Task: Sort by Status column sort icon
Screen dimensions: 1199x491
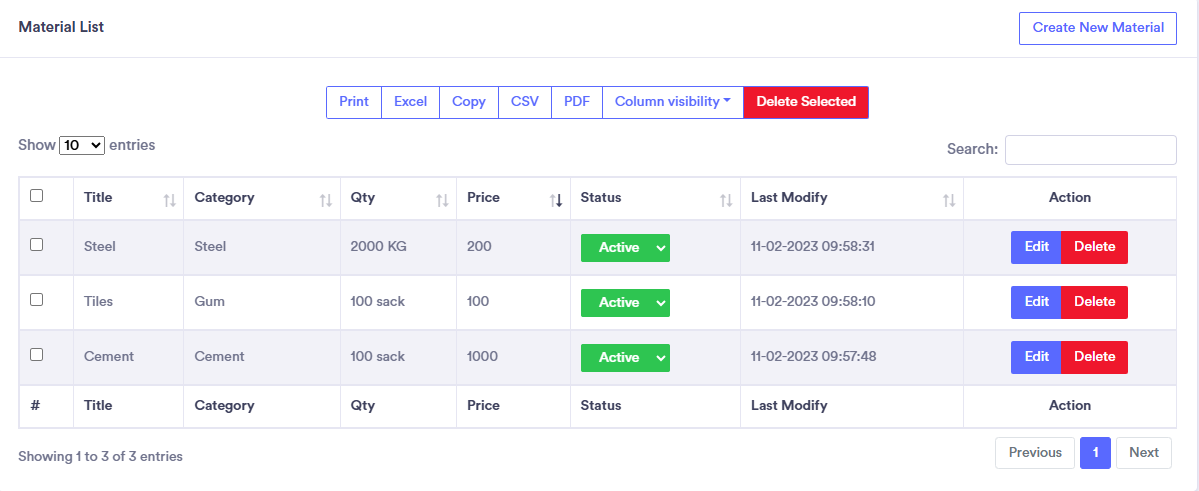Action: pyautogui.click(x=726, y=201)
